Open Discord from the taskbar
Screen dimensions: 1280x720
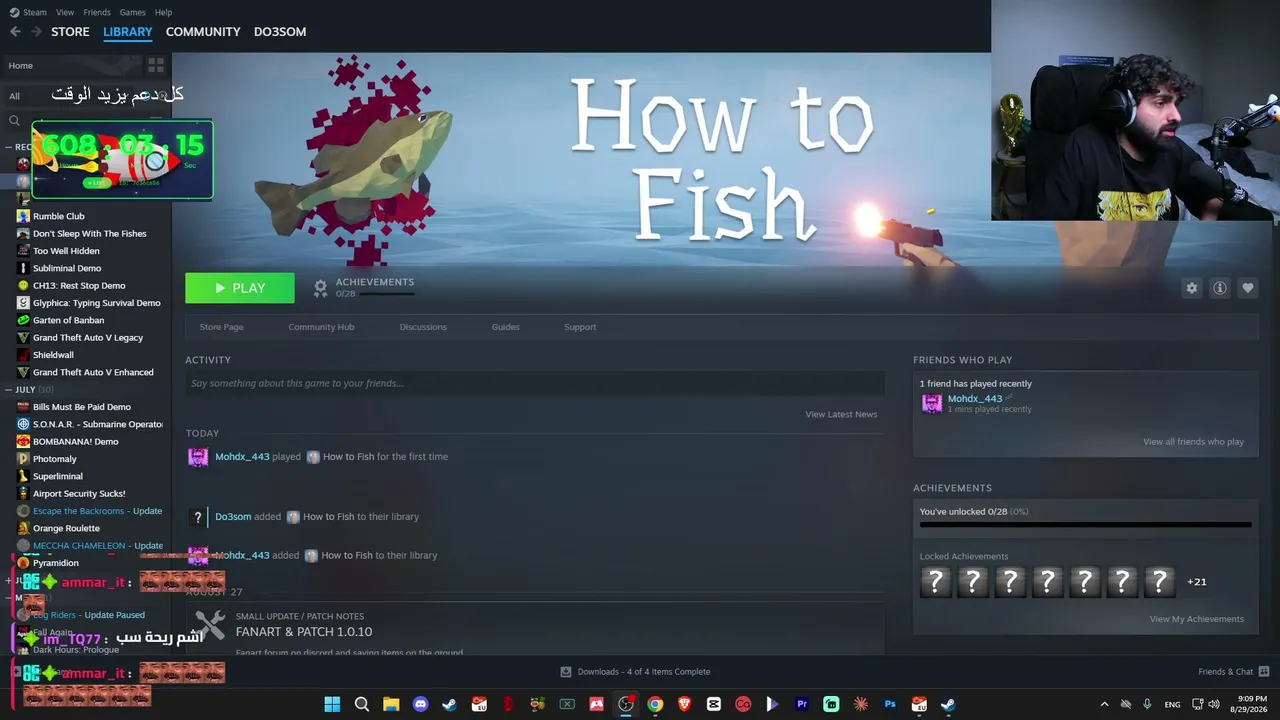(420, 704)
